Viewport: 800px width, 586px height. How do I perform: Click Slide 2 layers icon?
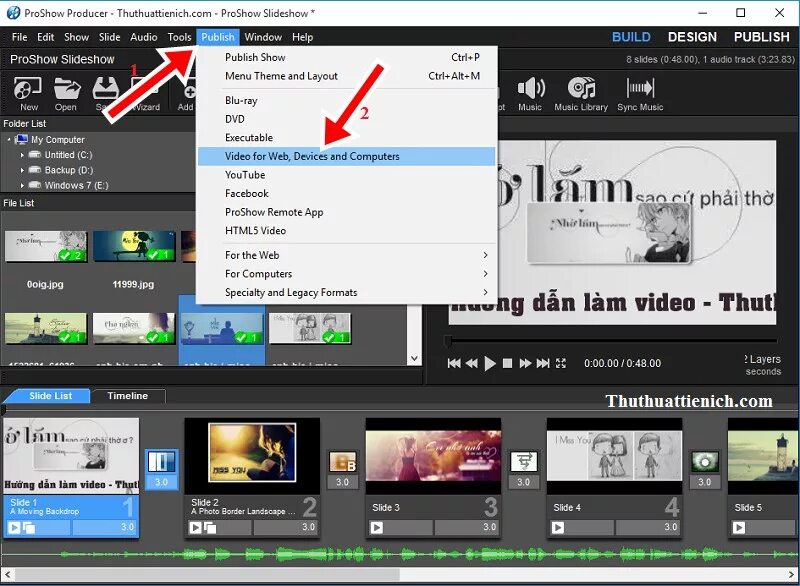pyautogui.click(x=210, y=527)
